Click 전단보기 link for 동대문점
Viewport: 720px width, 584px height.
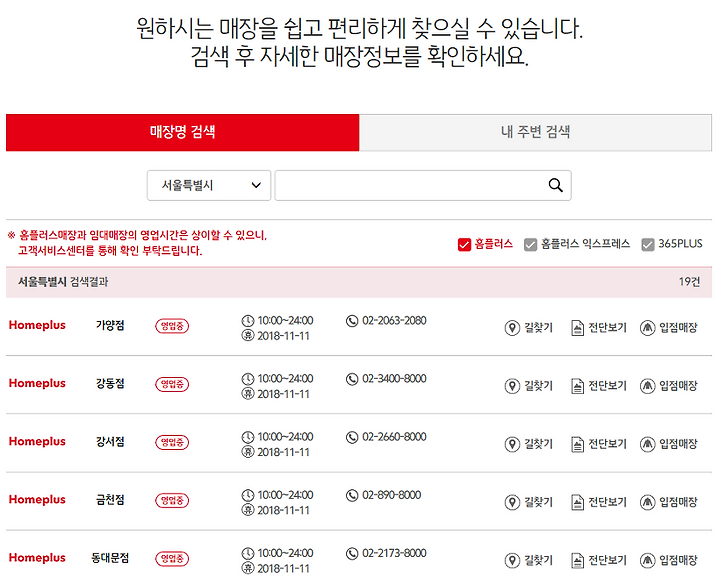click(x=607, y=561)
